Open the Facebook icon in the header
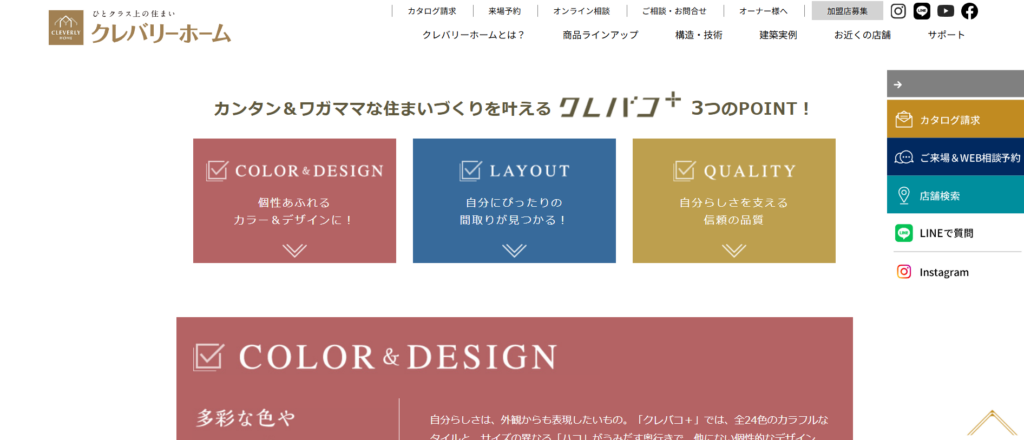The width and height of the screenshot is (1024, 440). point(969,11)
